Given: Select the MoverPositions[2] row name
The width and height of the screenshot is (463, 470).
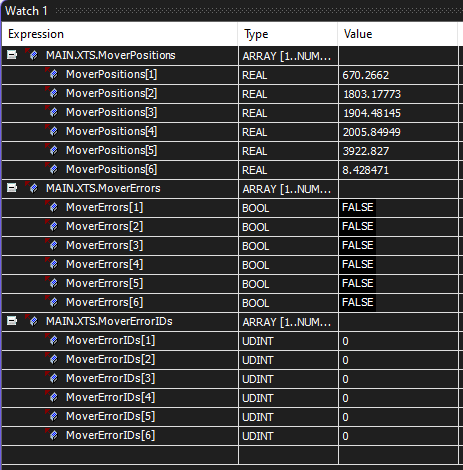Looking at the screenshot, I should tap(111, 93).
